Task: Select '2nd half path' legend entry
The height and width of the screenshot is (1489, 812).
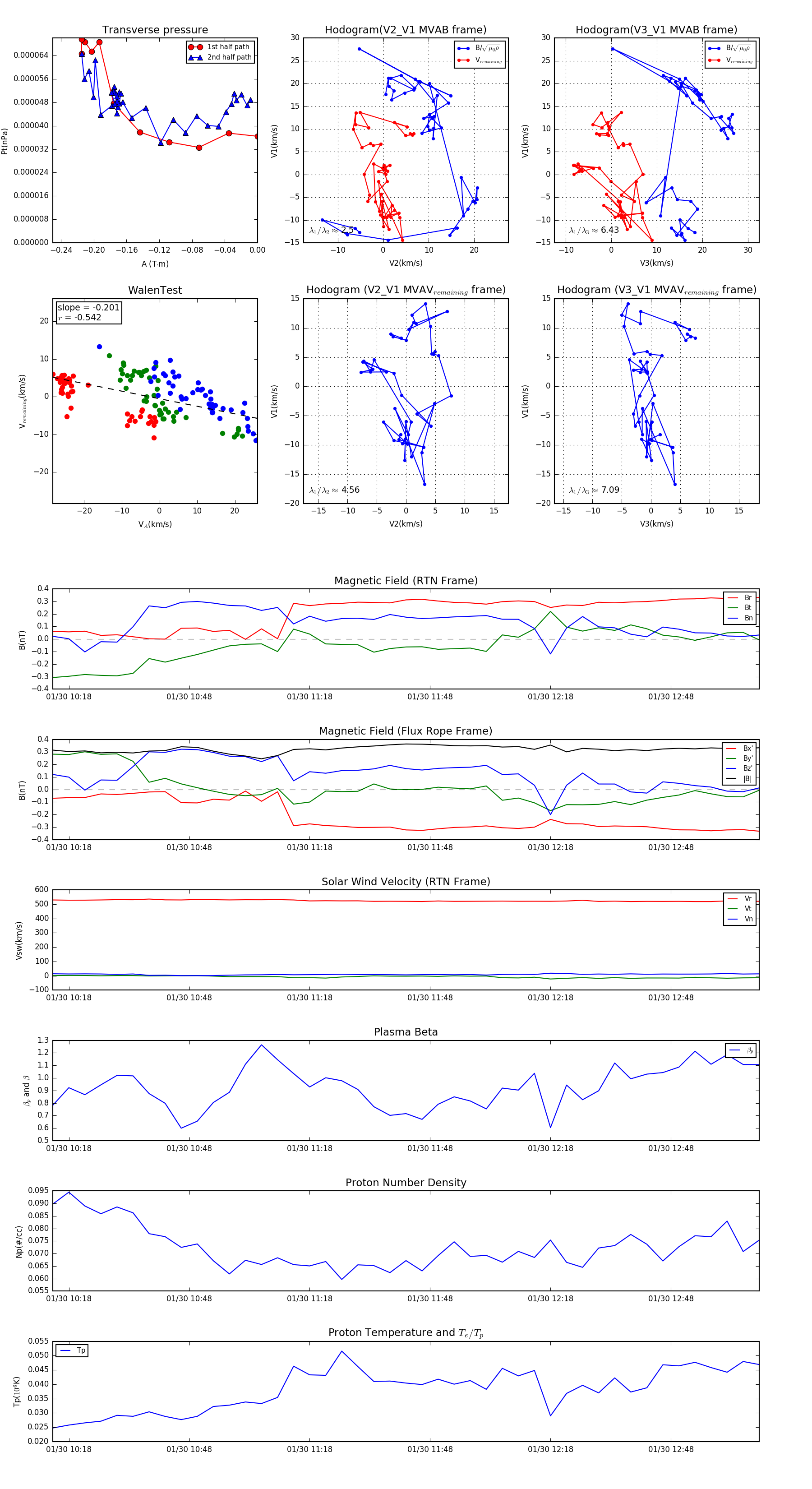Action: coord(220,57)
